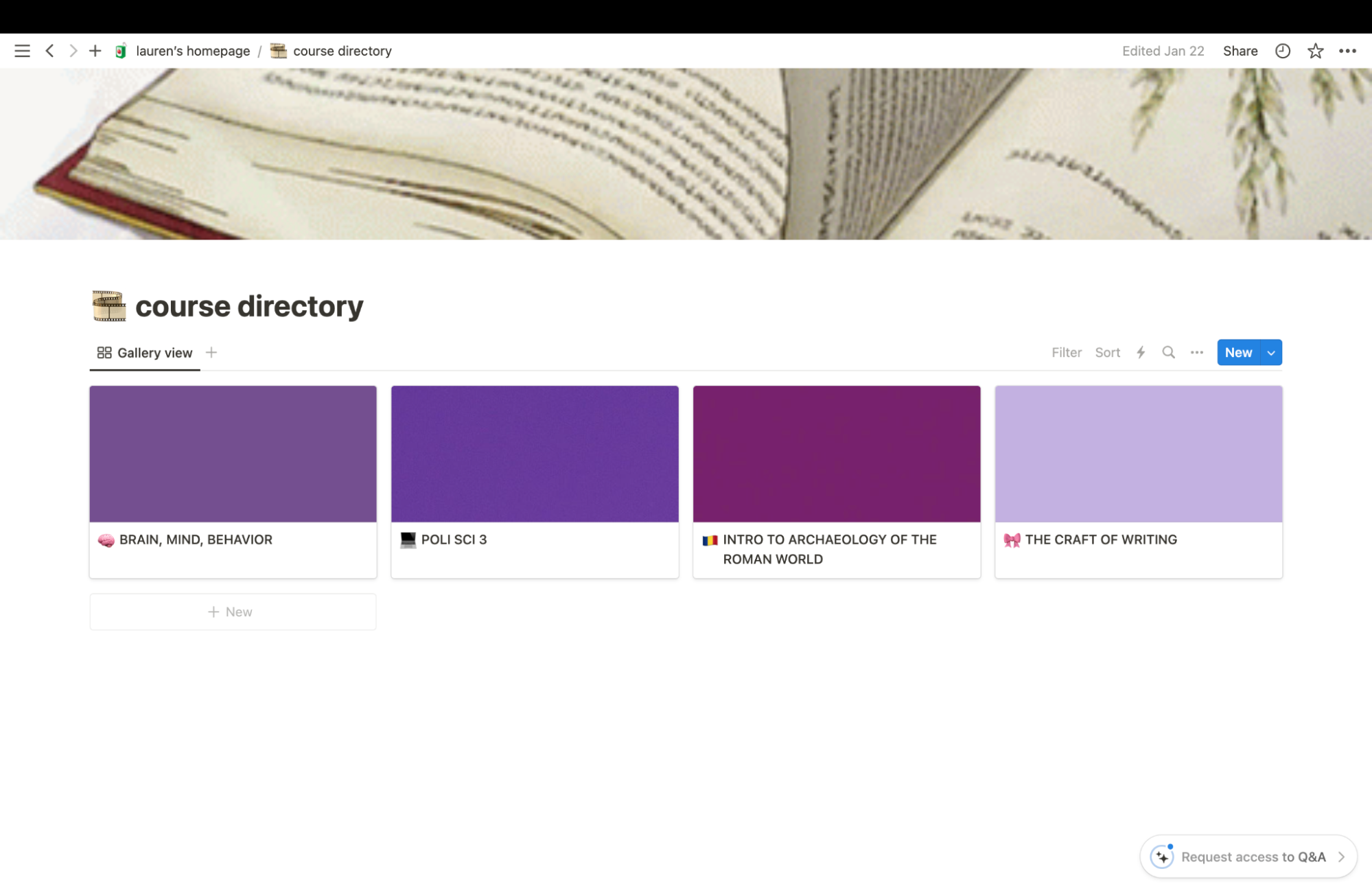
Task: Open version history via the clock icon
Action: [1282, 50]
